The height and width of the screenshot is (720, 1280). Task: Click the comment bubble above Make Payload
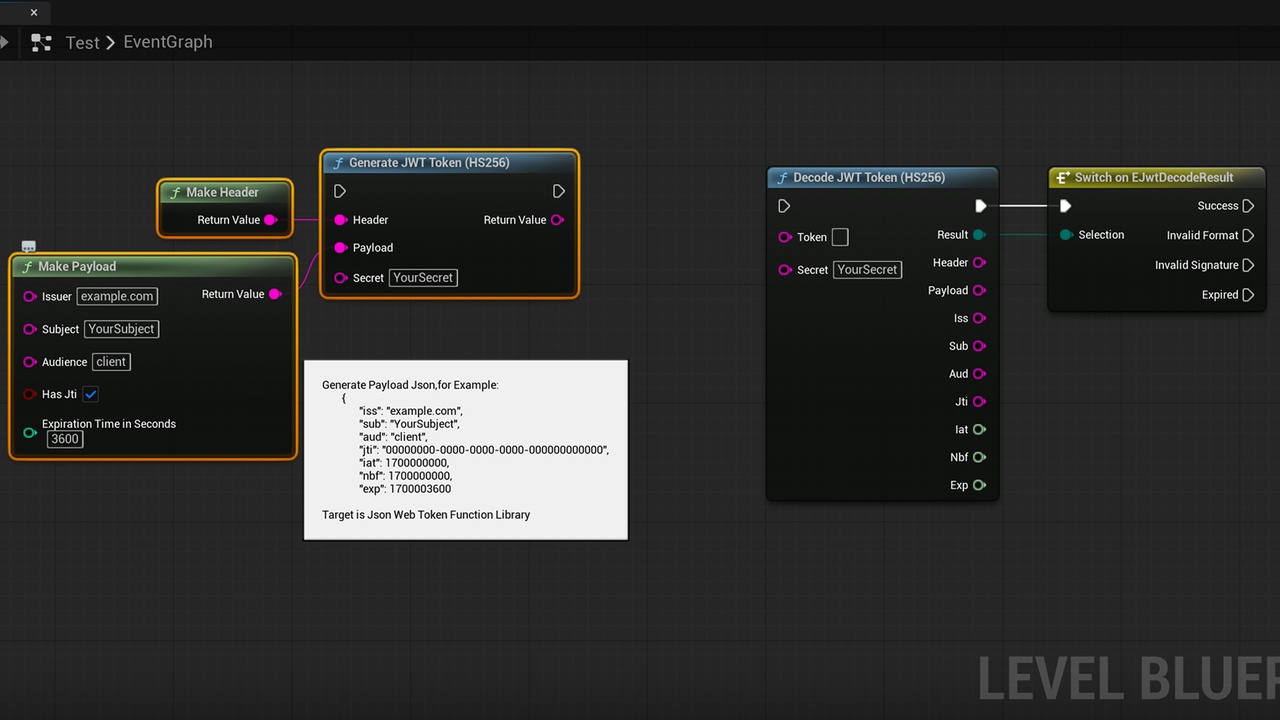pos(28,246)
